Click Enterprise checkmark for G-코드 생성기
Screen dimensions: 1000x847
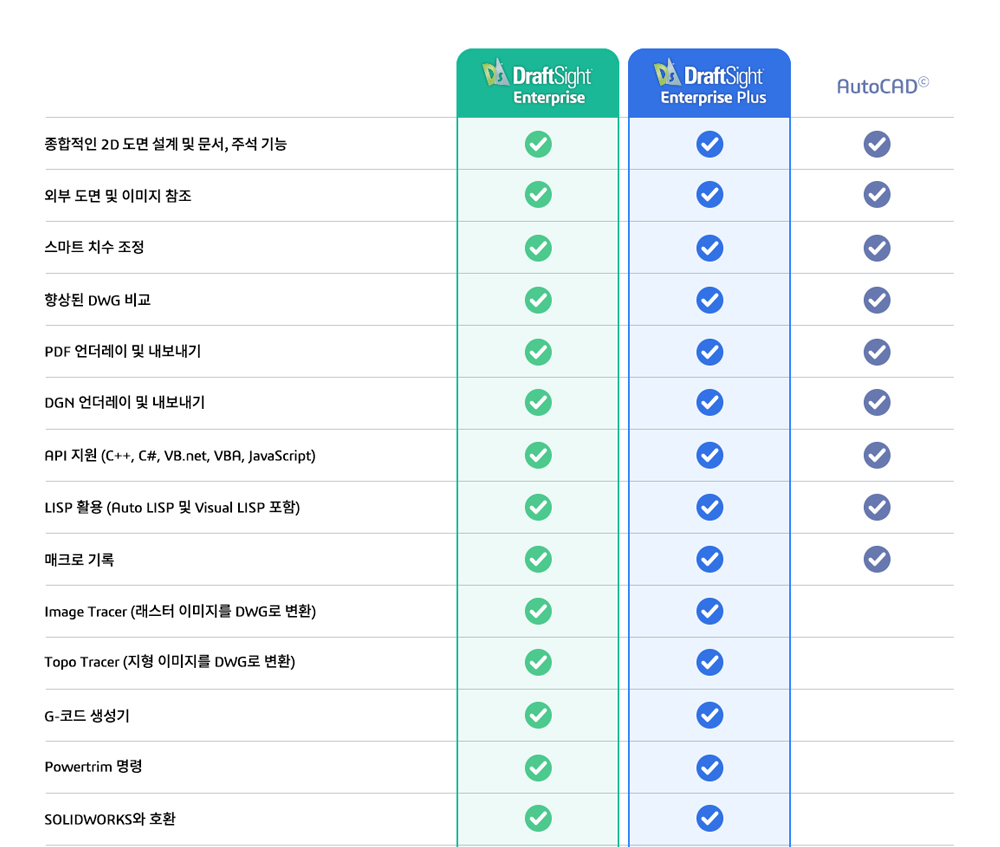pos(538,715)
